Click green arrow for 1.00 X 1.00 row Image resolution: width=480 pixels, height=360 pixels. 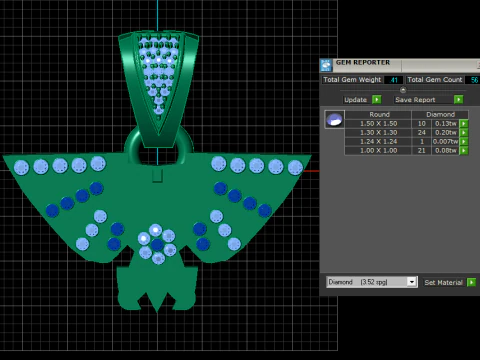pos(464,151)
